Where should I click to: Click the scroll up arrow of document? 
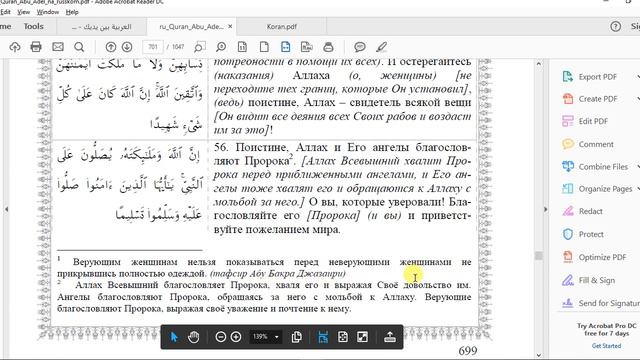[x=539, y=64]
